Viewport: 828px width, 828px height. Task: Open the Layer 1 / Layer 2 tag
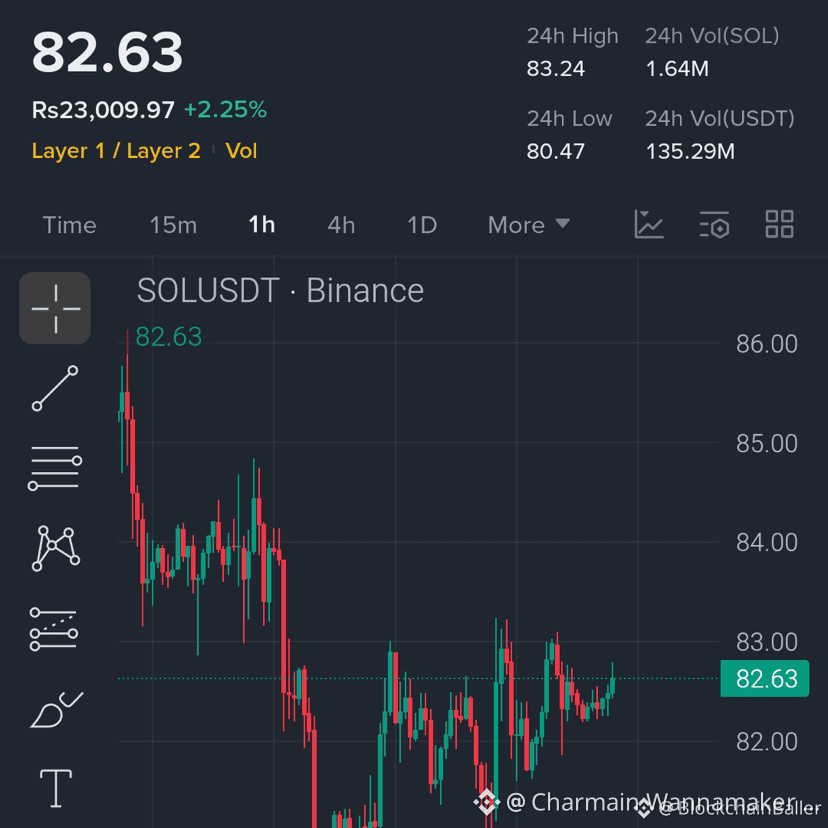[116, 151]
